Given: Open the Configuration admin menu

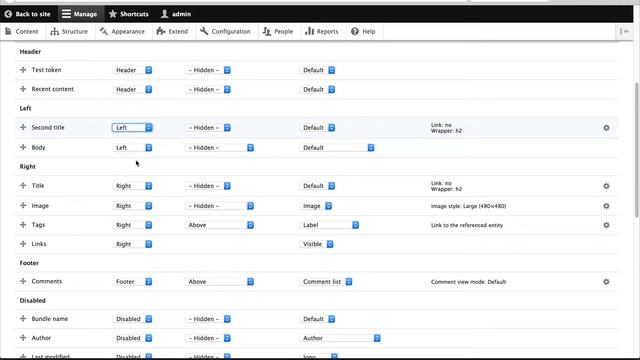Looking at the screenshot, I should click(225, 31).
